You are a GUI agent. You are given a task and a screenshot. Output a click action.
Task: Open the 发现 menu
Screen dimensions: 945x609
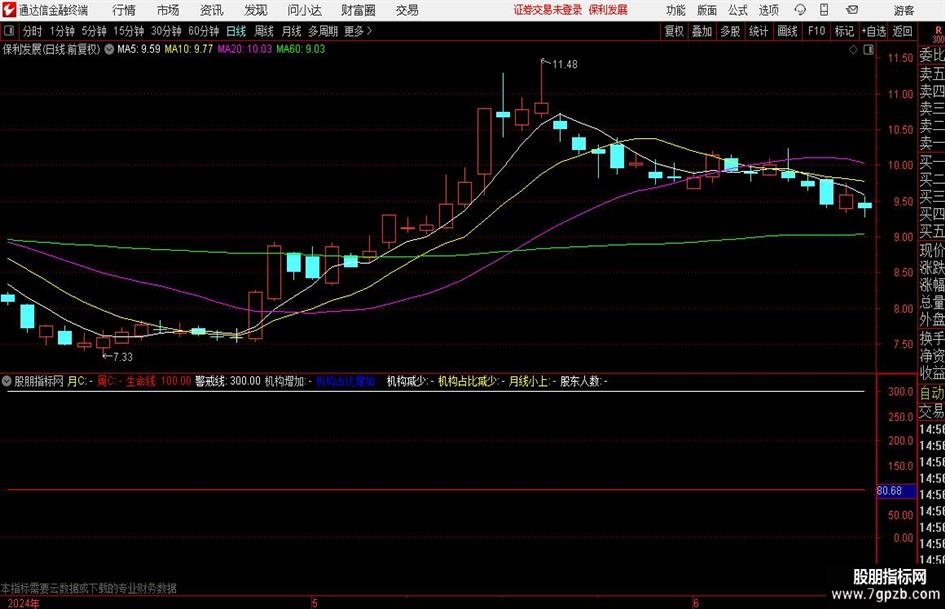point(256,10)
